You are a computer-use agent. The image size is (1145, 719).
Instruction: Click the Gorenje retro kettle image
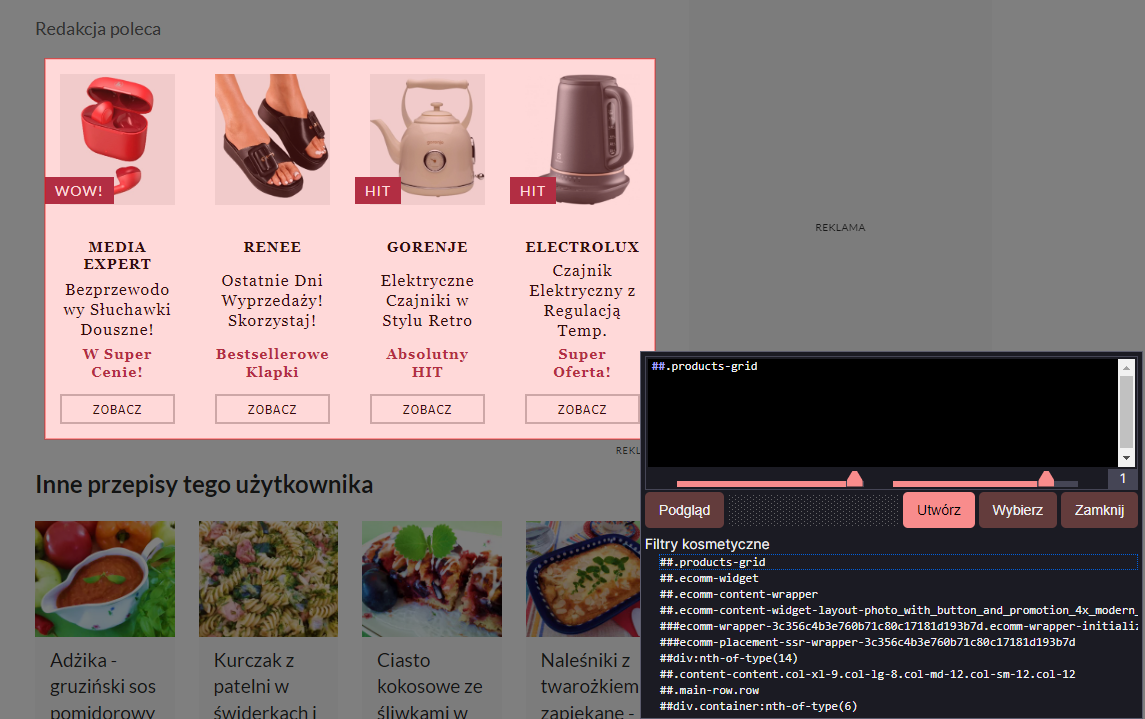coord(427,139)
